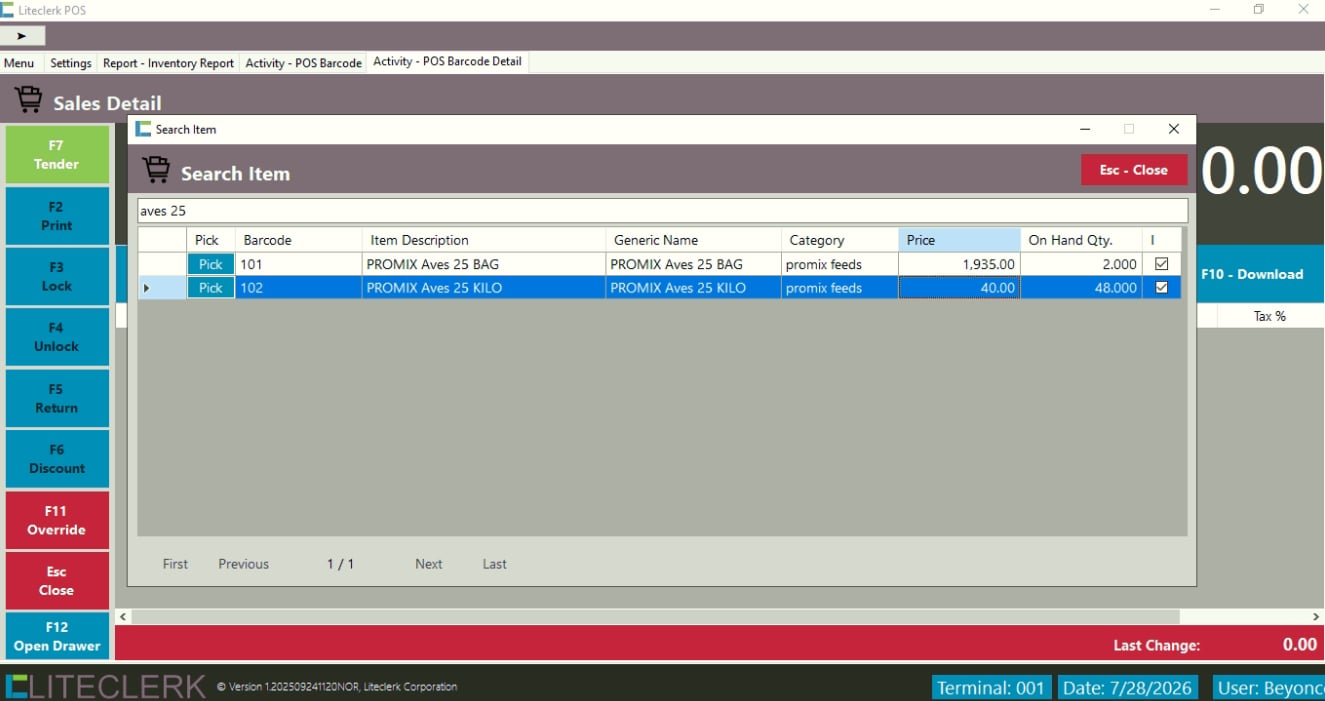The width and height of the screenshot is (1325, 701).
Task: Sort by the Generic Name column header
Action: (693, 240)
